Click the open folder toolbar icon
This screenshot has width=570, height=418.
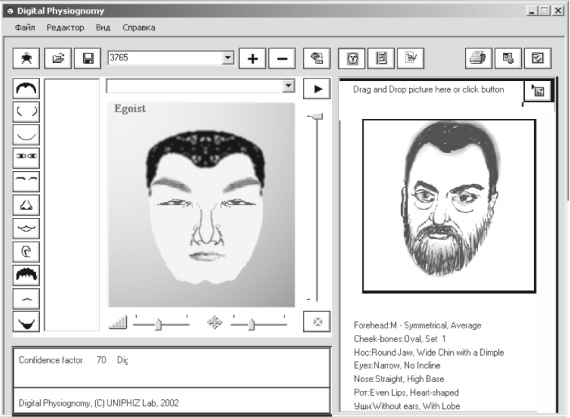pos(58,58)
